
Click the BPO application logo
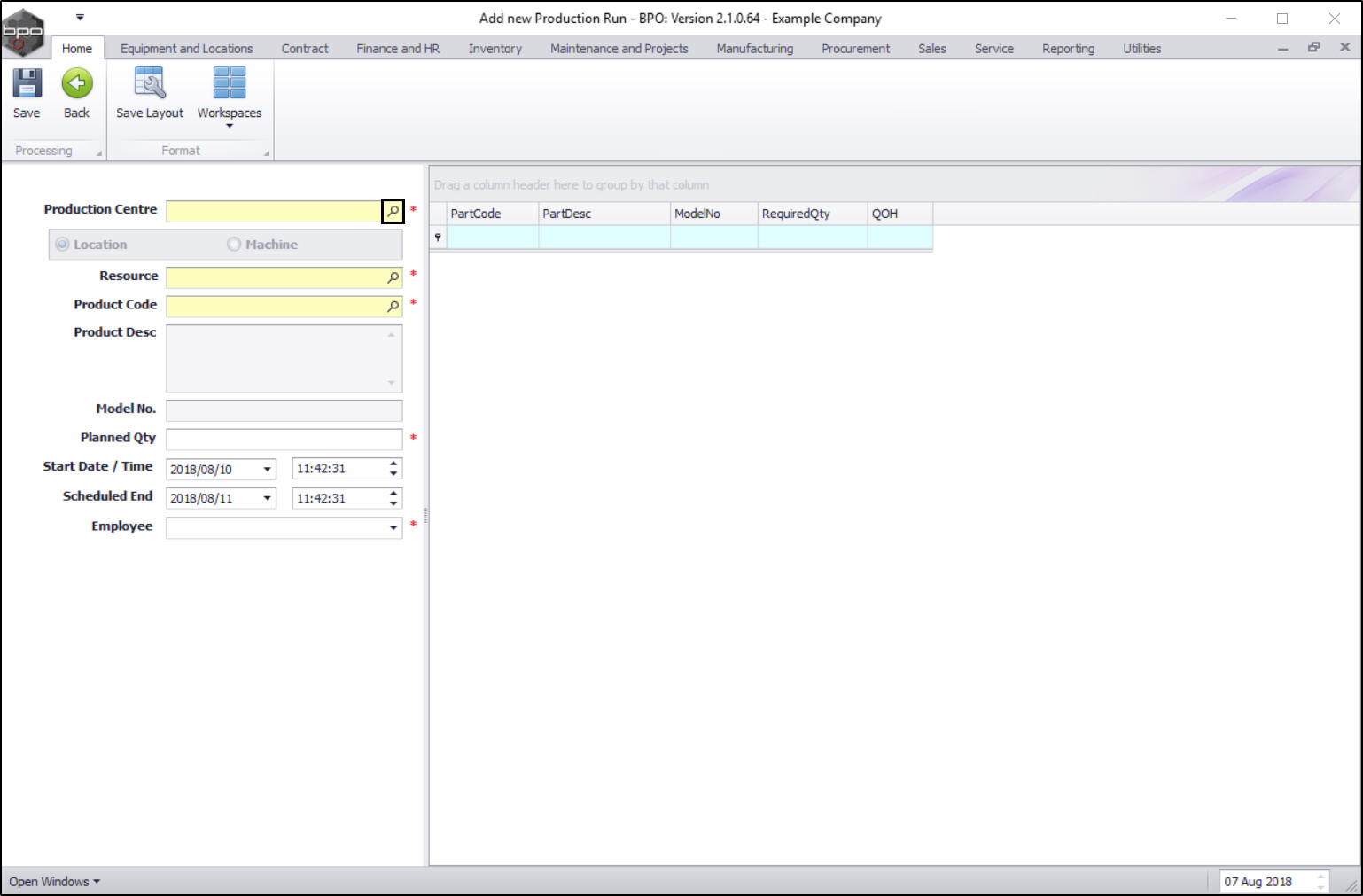pyautogui.click(x=22, y=32)
